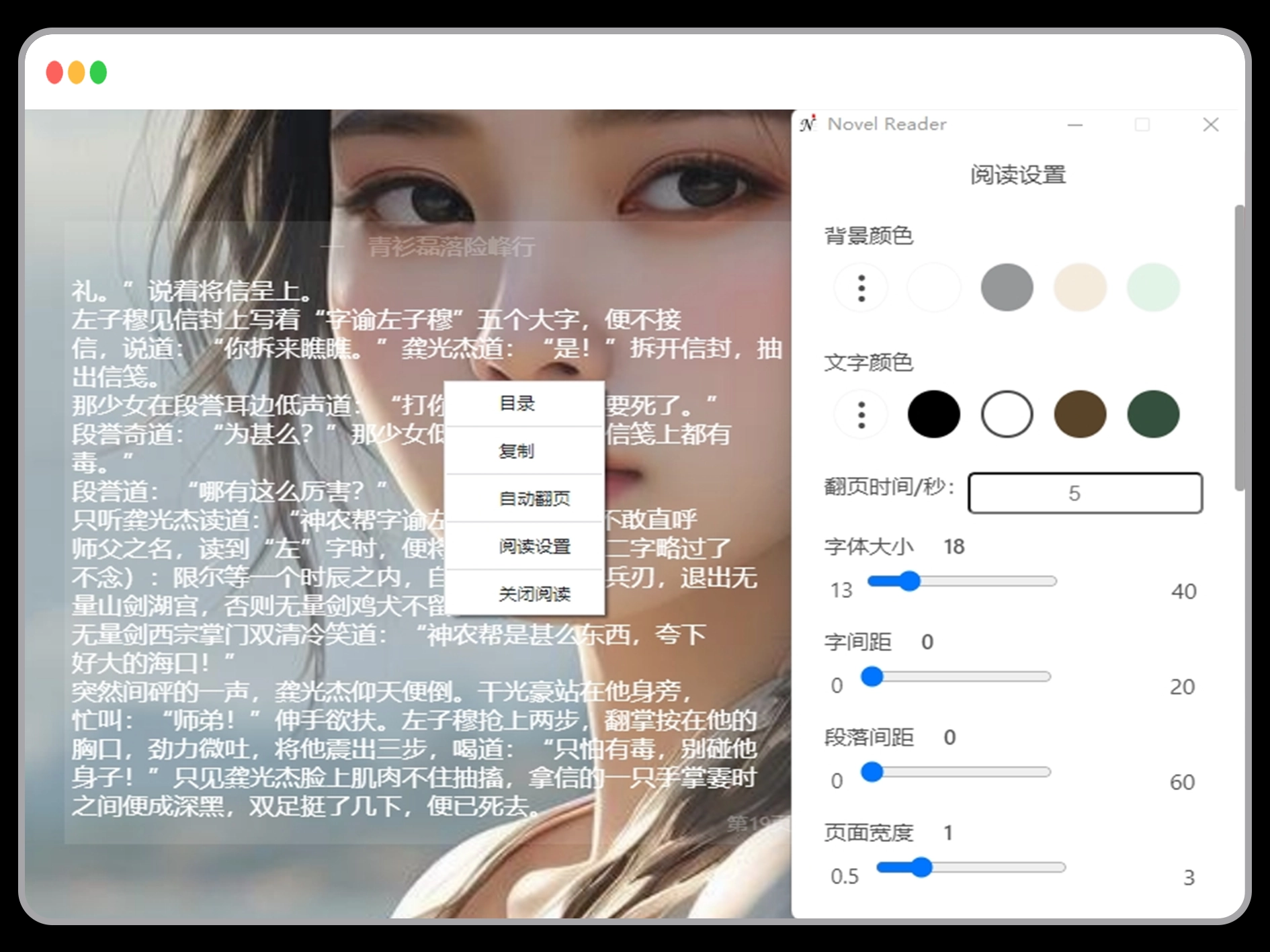
Task: Close the Novel Reader settings window
Action: click(x=1211, y=125)
